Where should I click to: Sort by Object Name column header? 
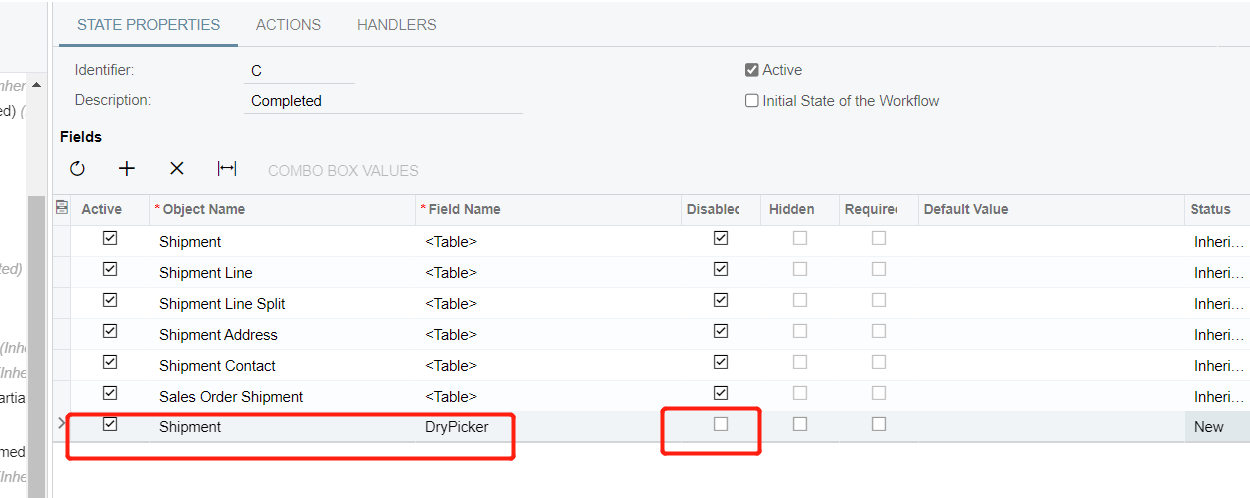coord(203,209)
